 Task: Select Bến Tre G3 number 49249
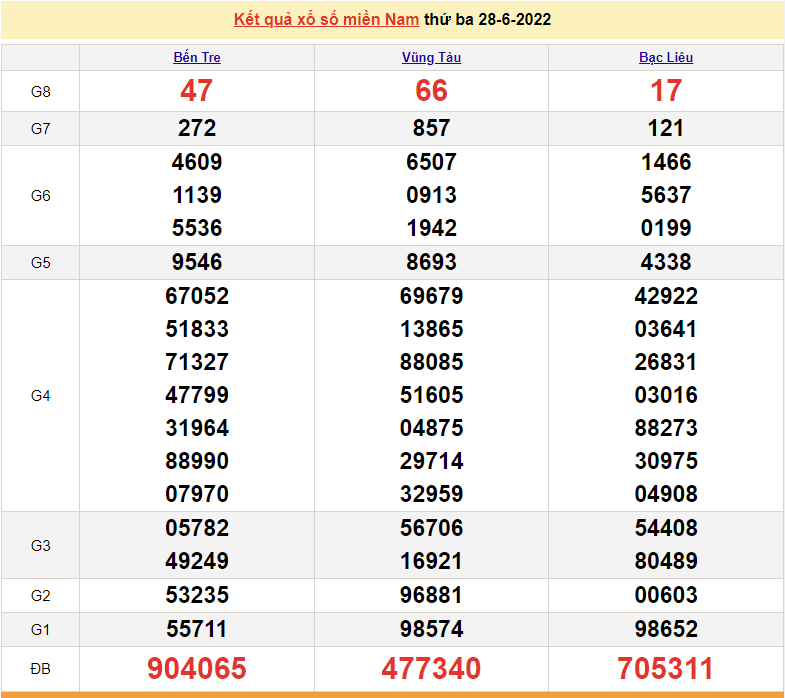point(197,561)
